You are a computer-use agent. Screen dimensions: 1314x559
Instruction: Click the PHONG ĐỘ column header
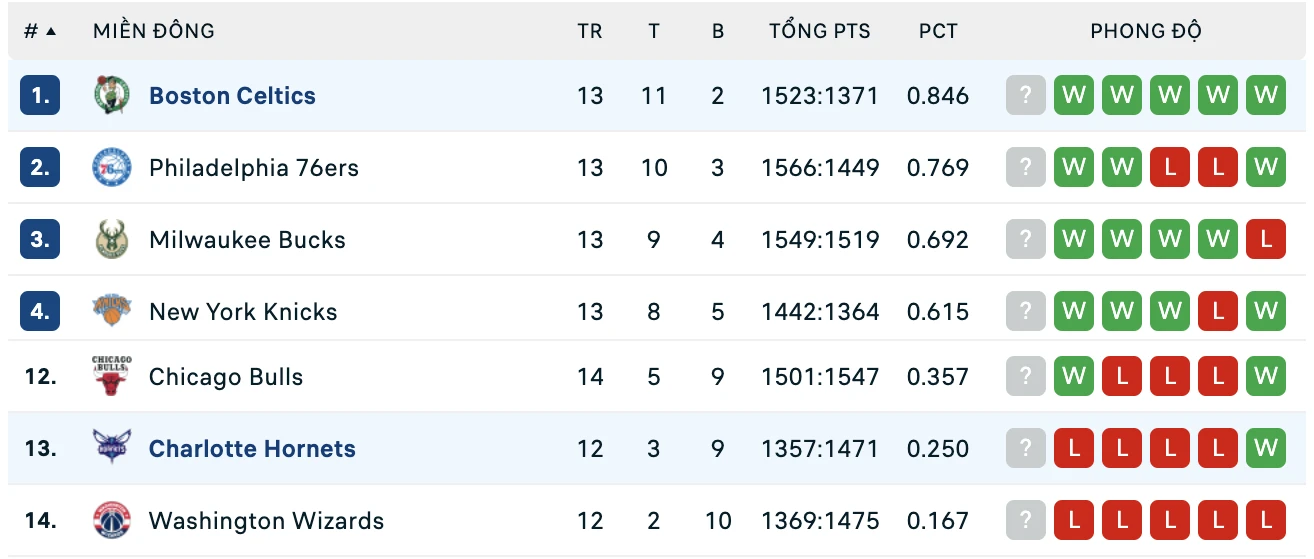(1146, 31)
